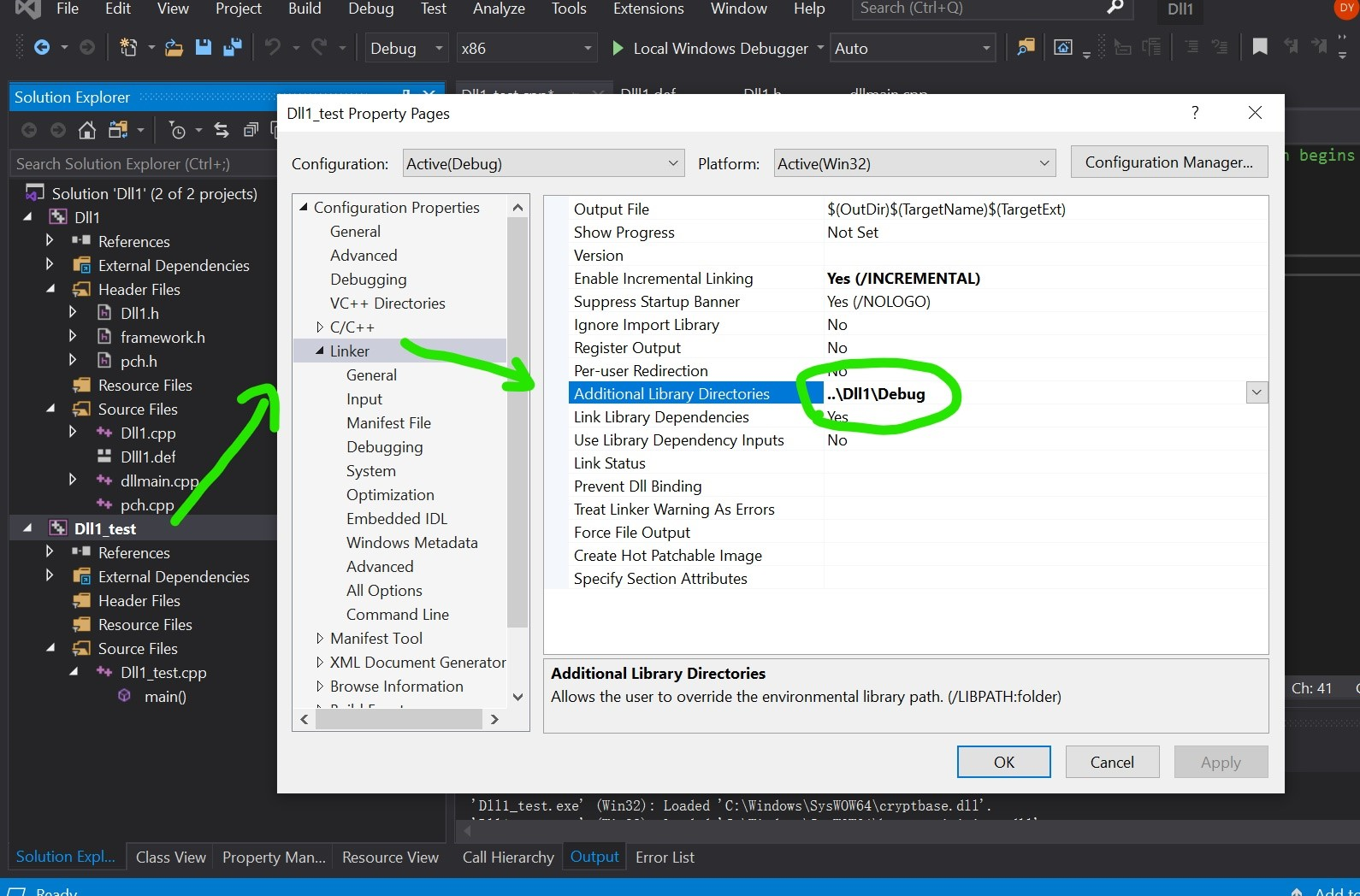Expand the Browse Information property node
The width and height of the screenshot is (1360, 896).
pos(320,686)
